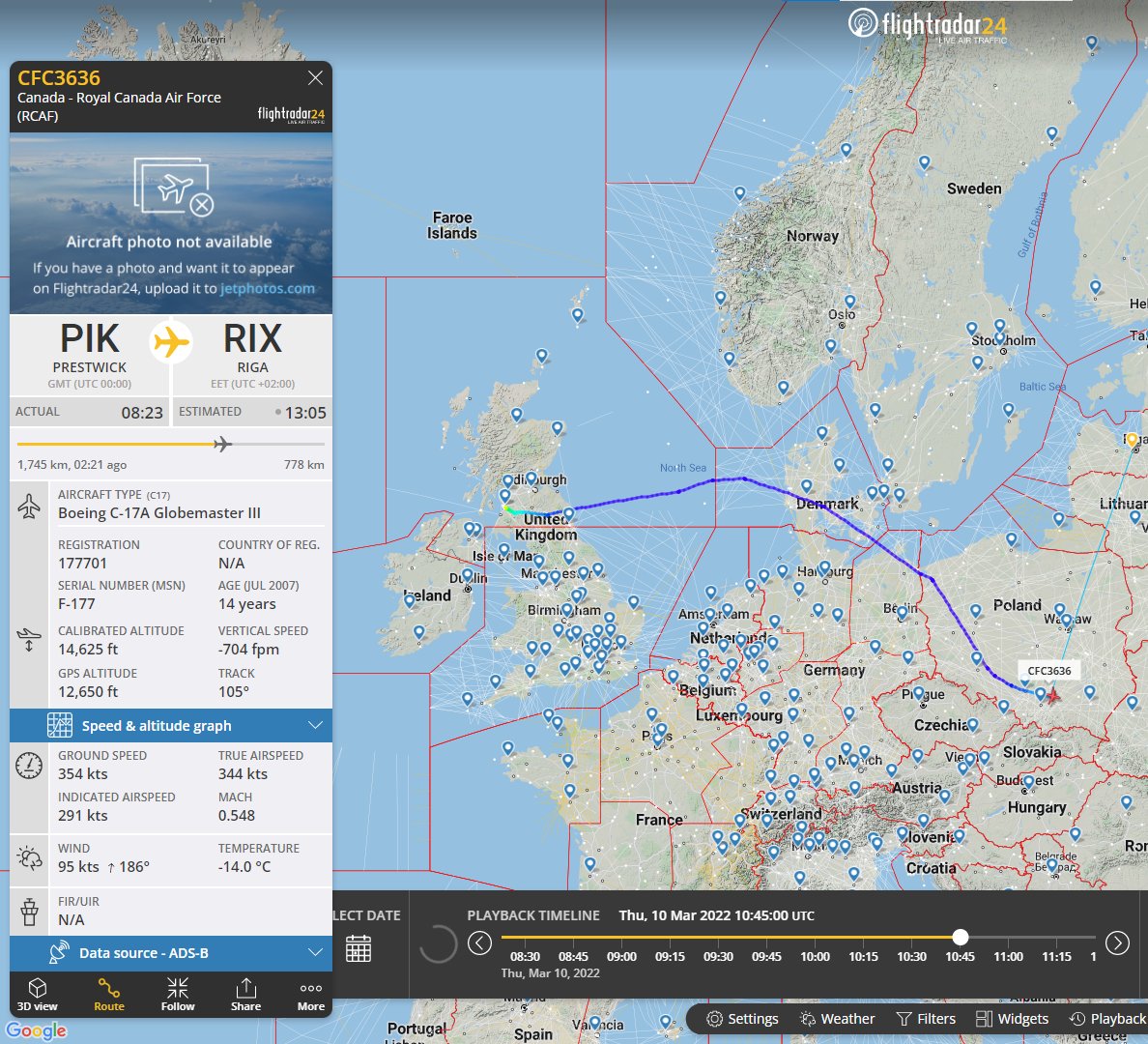The width and height of the screenshot is (1148, 1044).
Task: Click the control tower icon beside FIR/UIR
Action: coord(29,913)
